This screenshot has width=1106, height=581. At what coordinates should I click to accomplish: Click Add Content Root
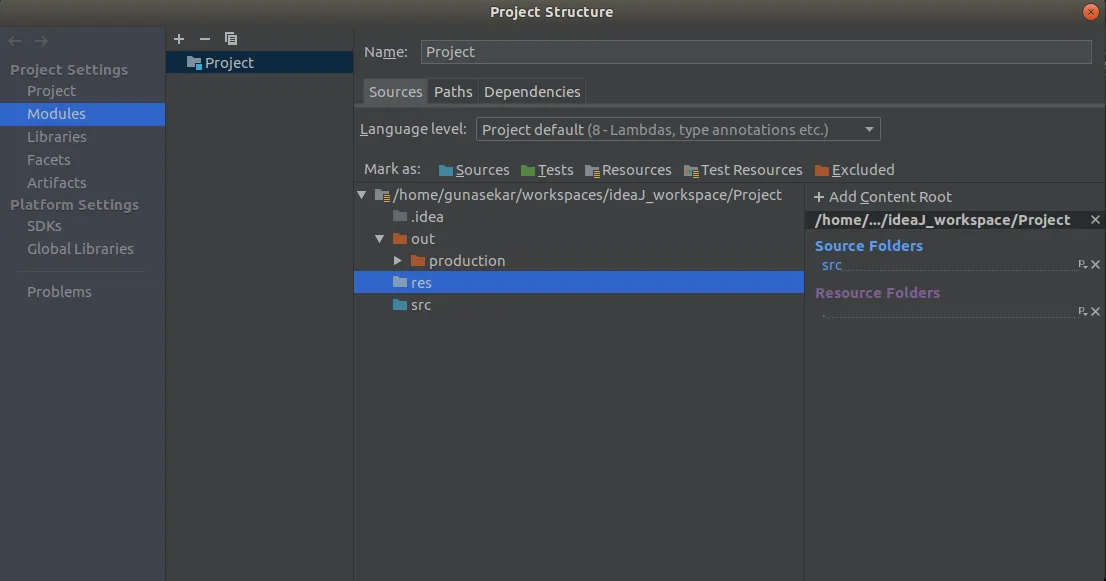pos(883,197)
